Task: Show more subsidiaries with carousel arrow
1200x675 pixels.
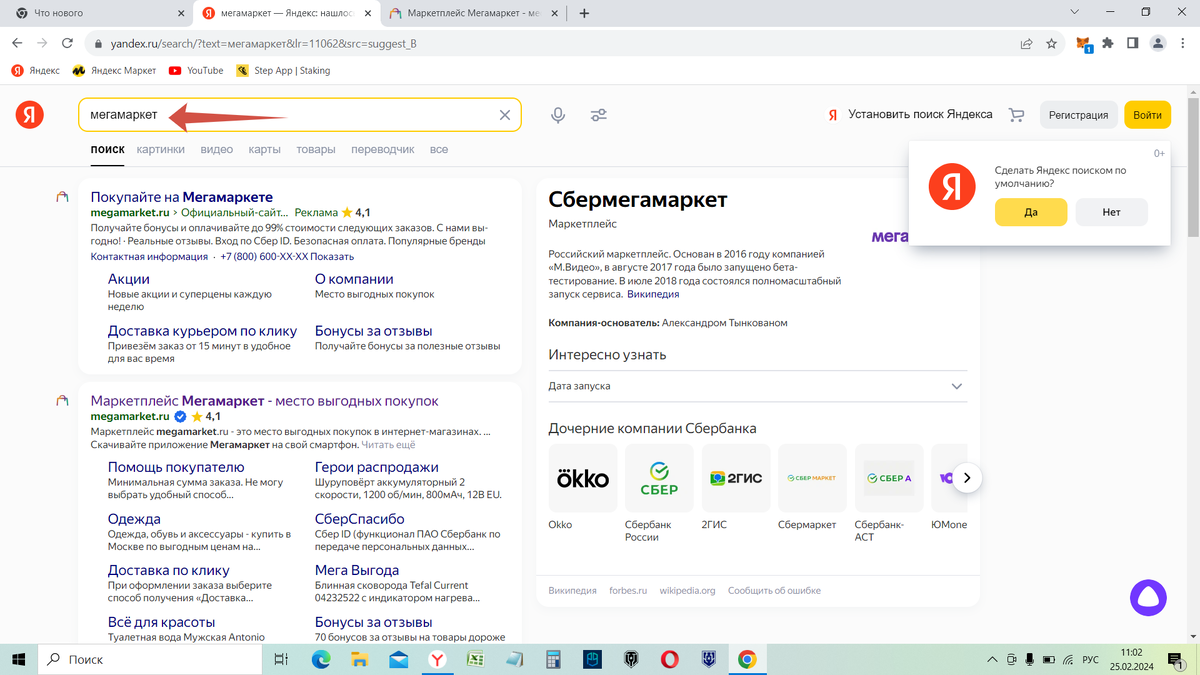Action: click(x=967, y=478)
